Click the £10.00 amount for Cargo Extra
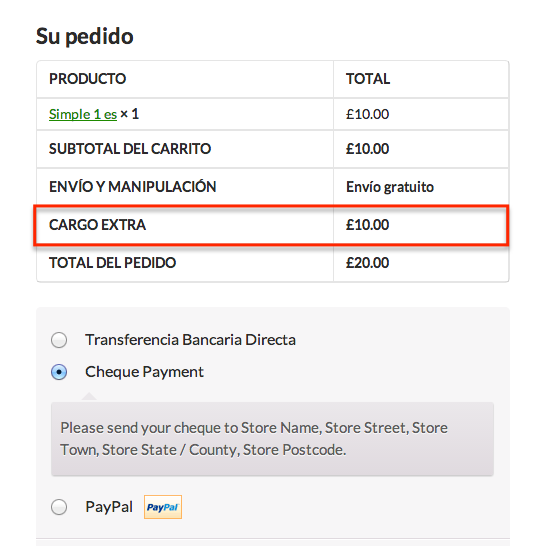 pyautogui.click(x=367, y=225)
